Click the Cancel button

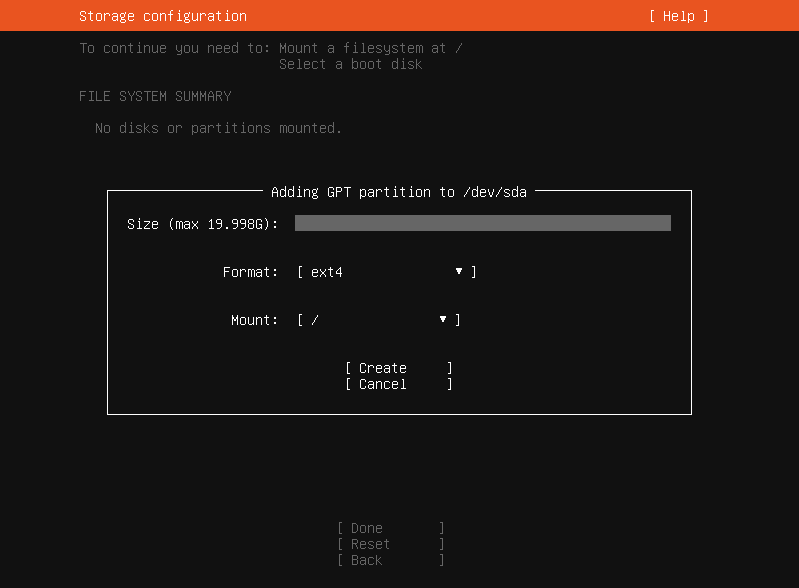point(398,384)
